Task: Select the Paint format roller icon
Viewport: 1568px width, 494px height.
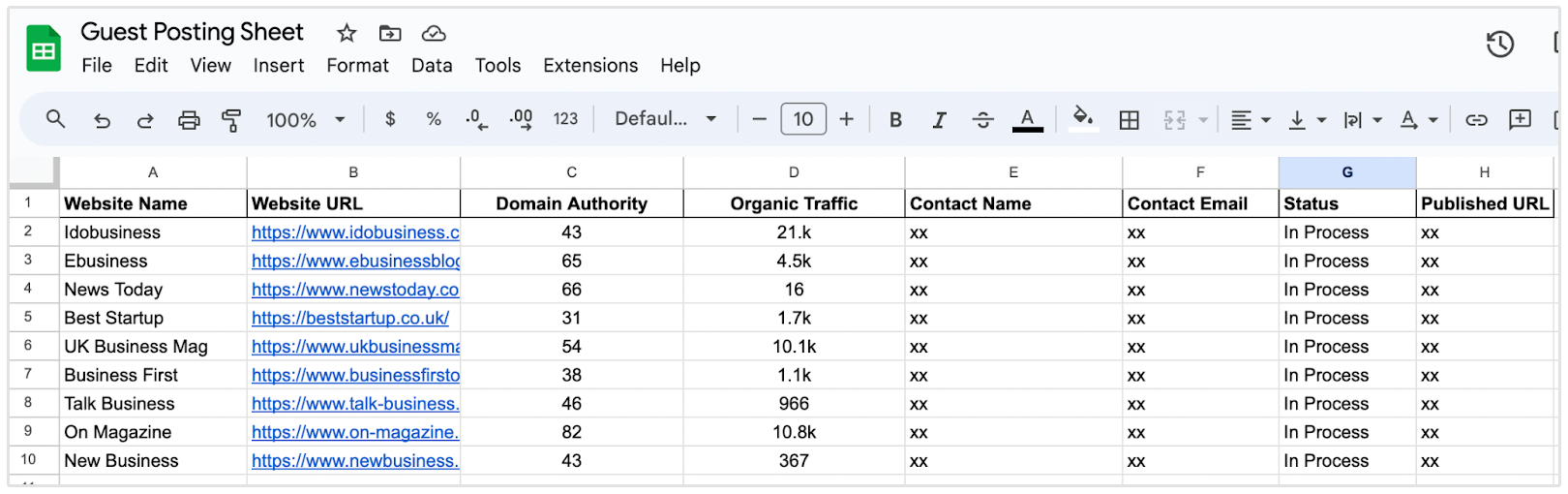Action: 231,119
